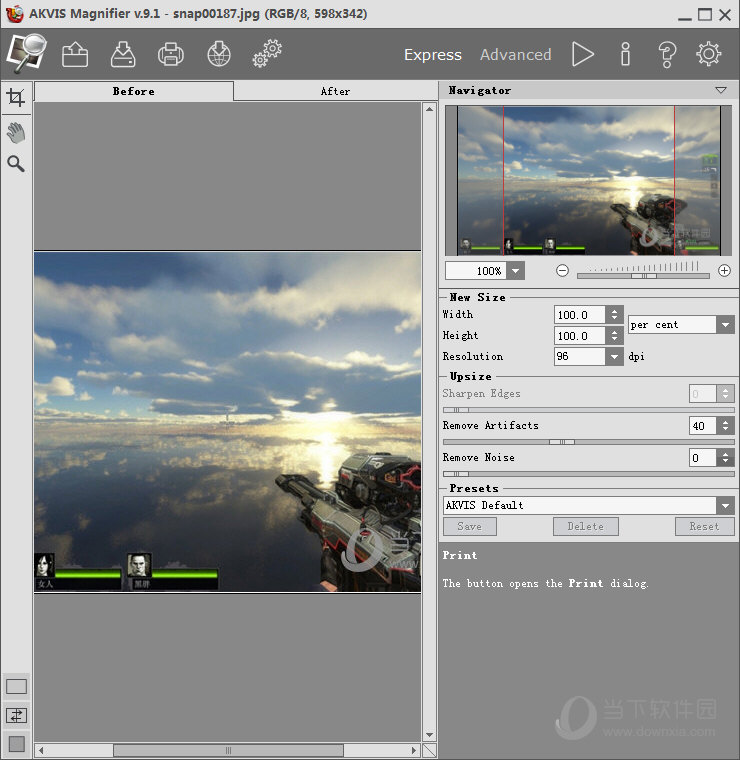The image size is (740, 761).
Task: Click the Sharpen Edges slider
Action: (589, 411)
